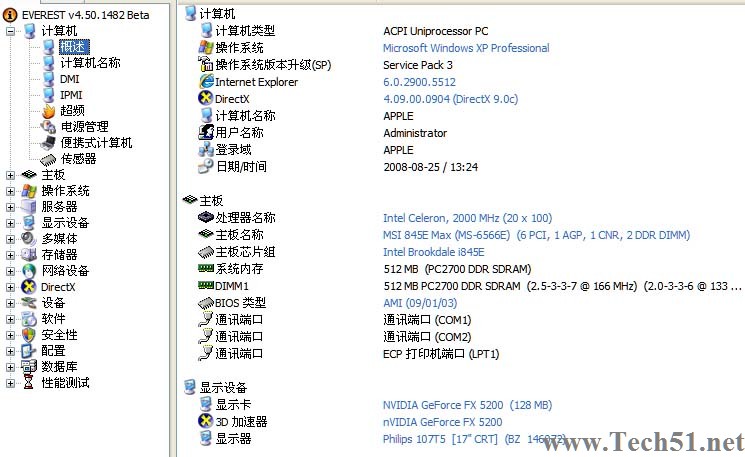745x457 pixels.
Task: Expand the 操作系统 tree node
Action: tap(10, 191)
